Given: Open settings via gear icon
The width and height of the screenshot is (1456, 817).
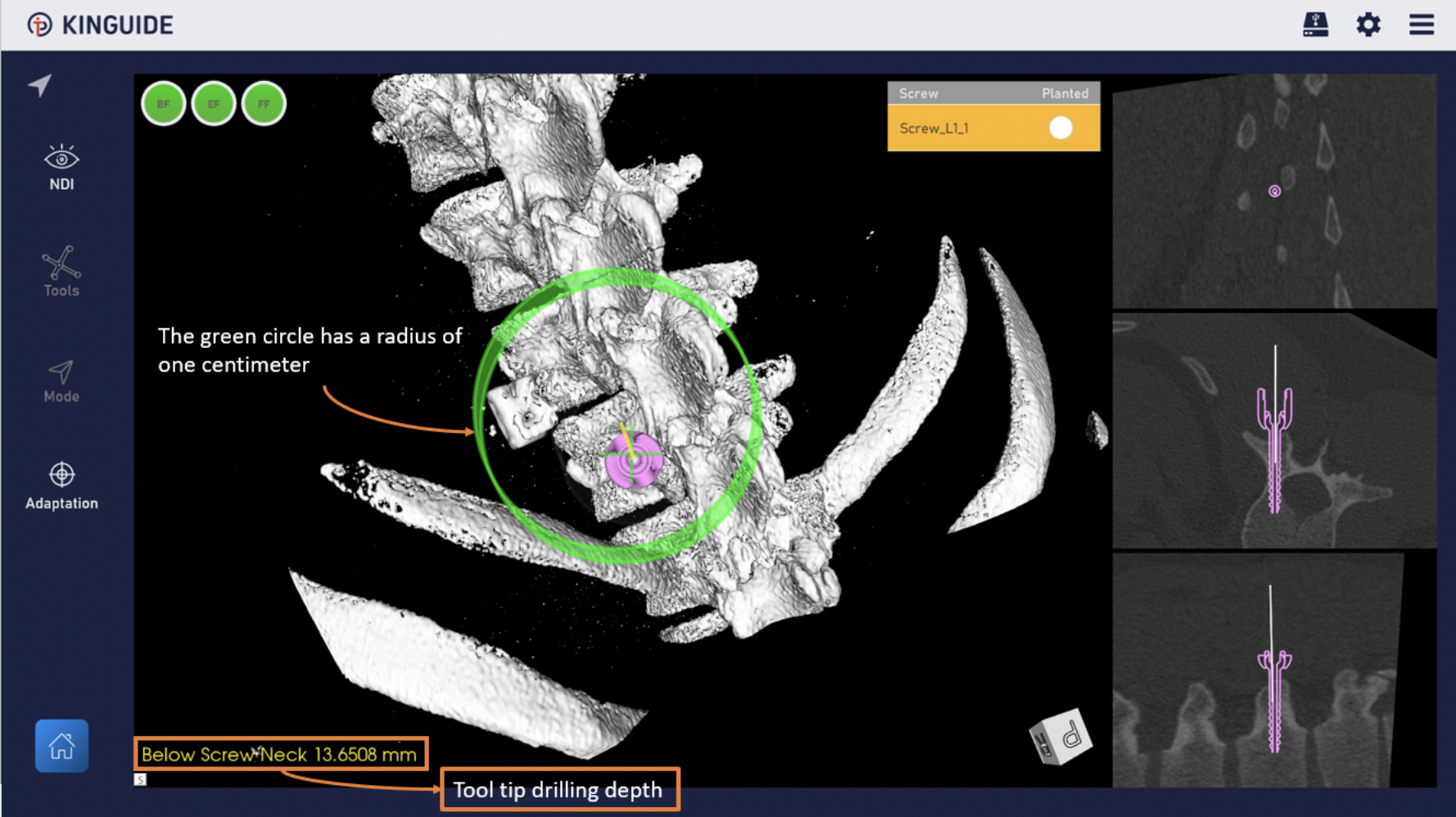Looking at the screenshot, I should 1368,25.
